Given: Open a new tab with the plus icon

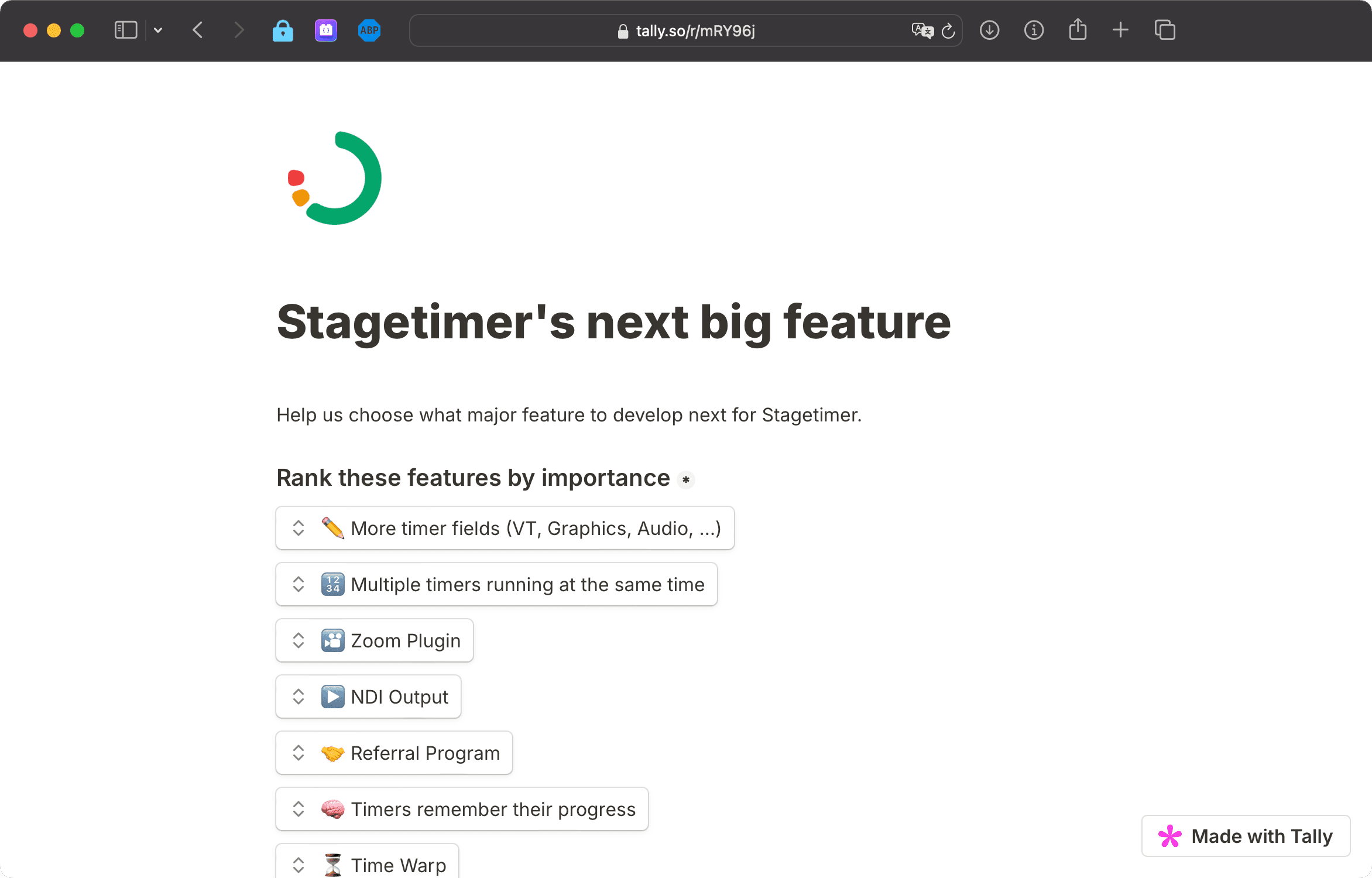Looking at the screenshot, I should click(1120, 30).
